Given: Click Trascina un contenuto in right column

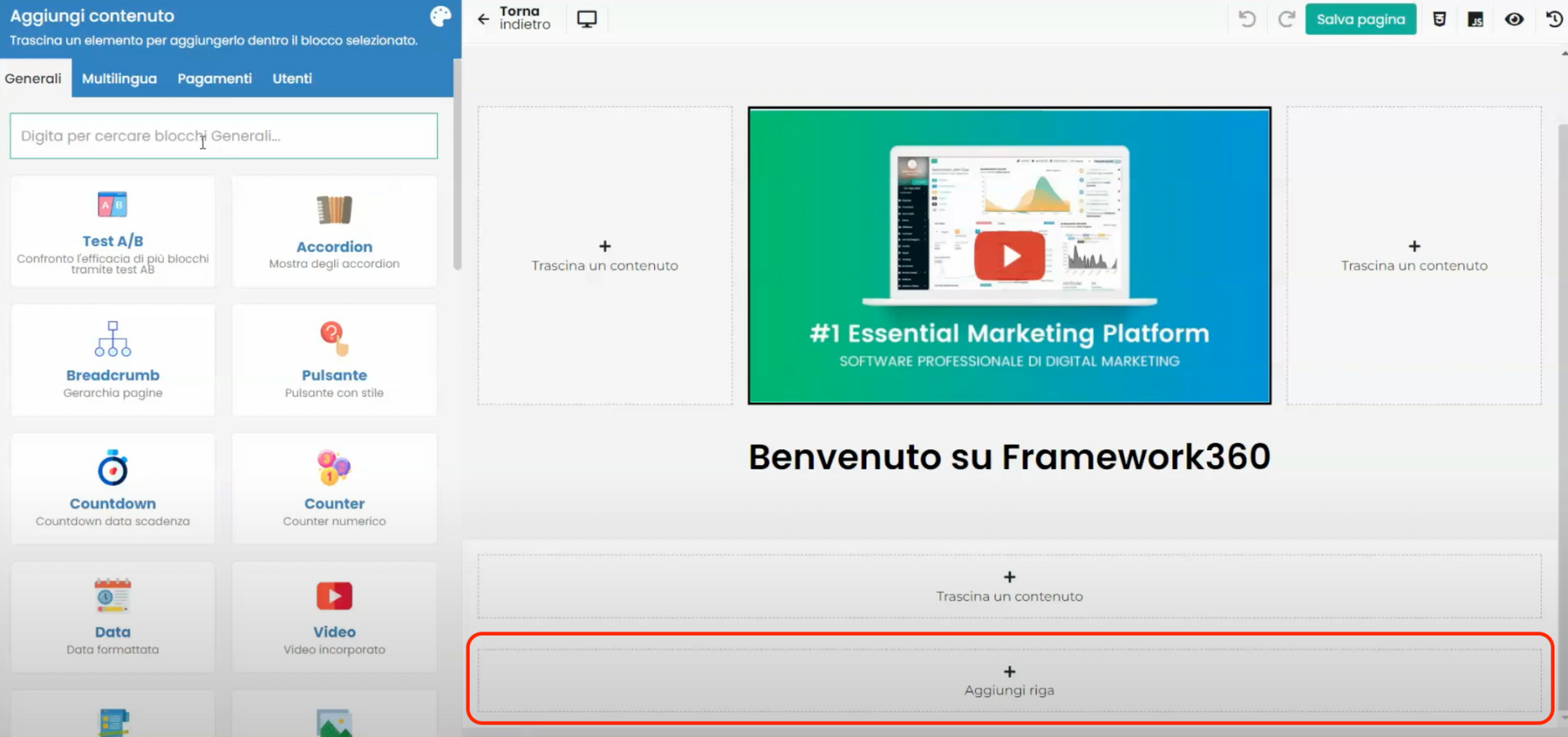Looking at the screenshot, I should click(x=1414, y=266).
